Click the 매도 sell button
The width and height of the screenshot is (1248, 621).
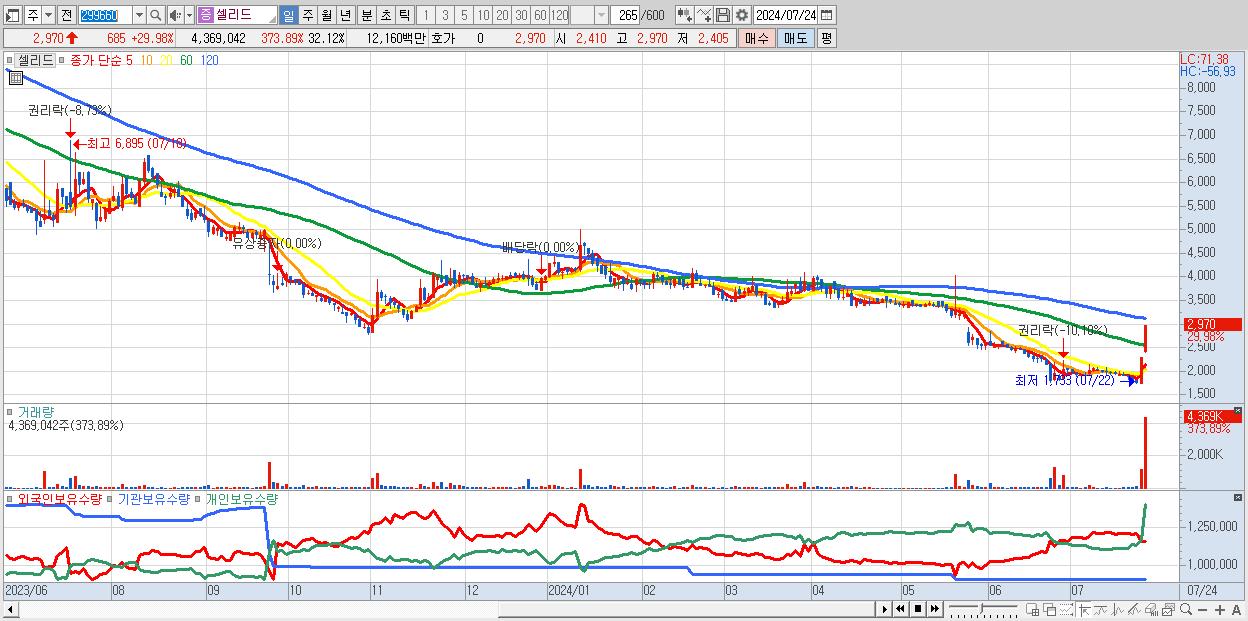coord(795,38)
